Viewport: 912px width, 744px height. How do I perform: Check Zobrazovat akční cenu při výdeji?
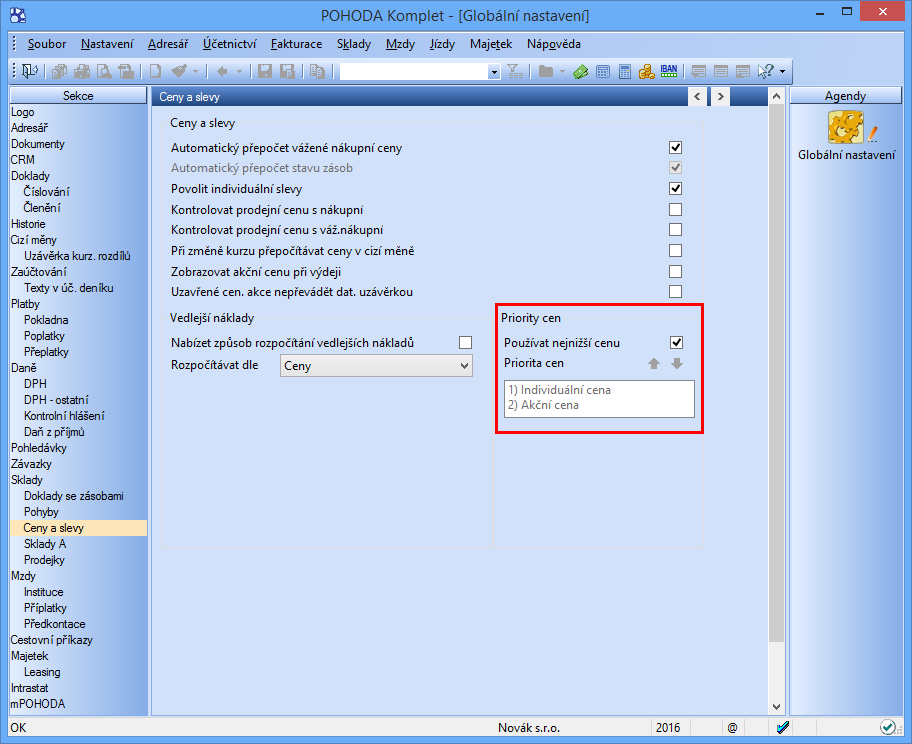click(x=675, y=272)
